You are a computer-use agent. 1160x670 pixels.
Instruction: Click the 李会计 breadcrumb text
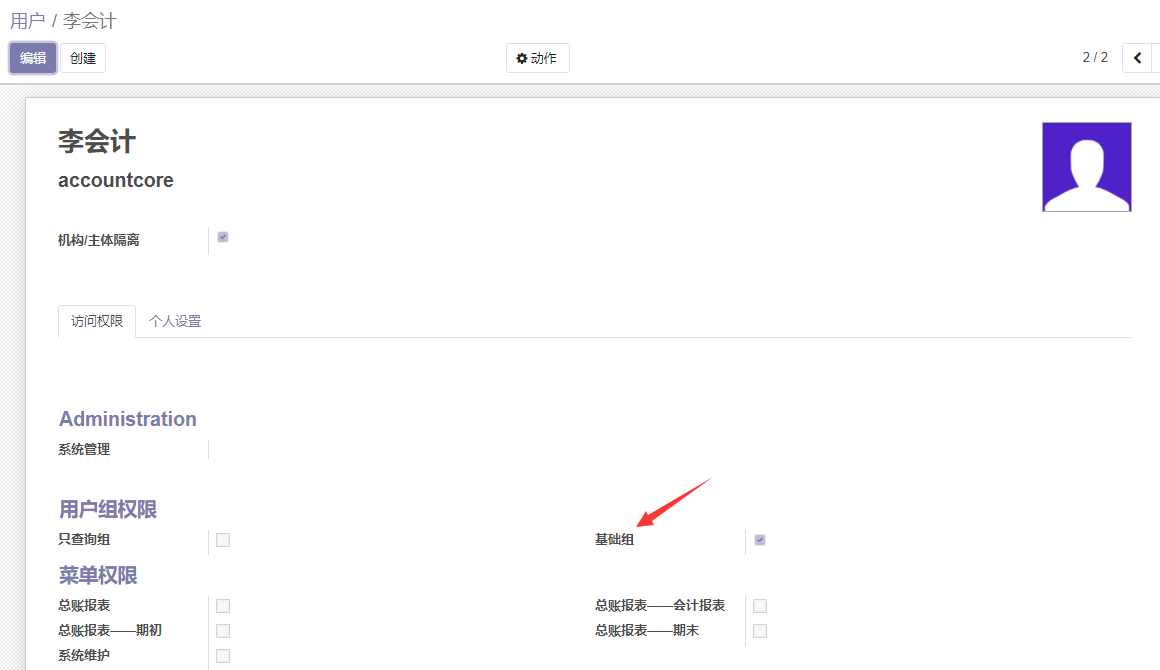click(90, 21)
